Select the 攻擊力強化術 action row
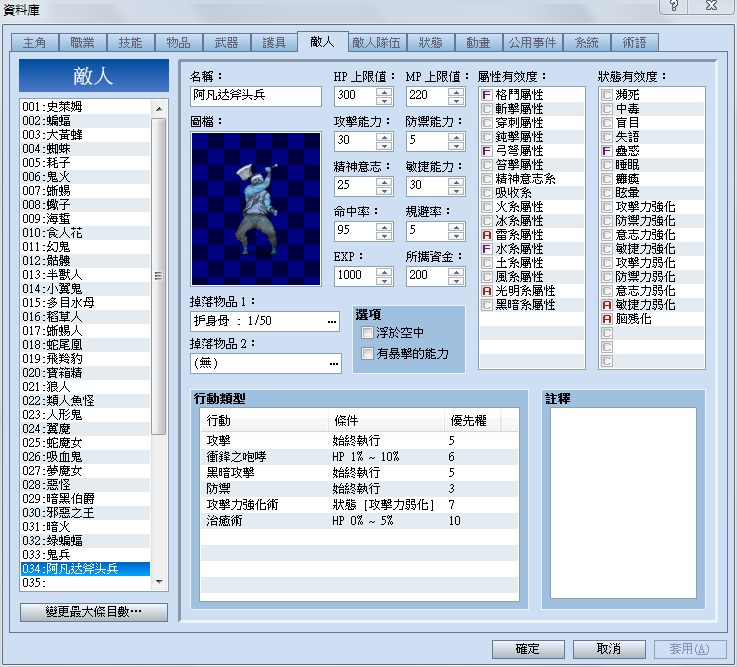 pyautogui.click(x=360, y=505)
